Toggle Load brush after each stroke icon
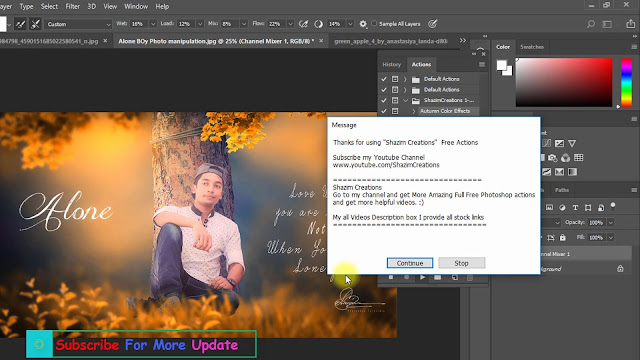This screenshot has height=360, width=640. [20, 24]
